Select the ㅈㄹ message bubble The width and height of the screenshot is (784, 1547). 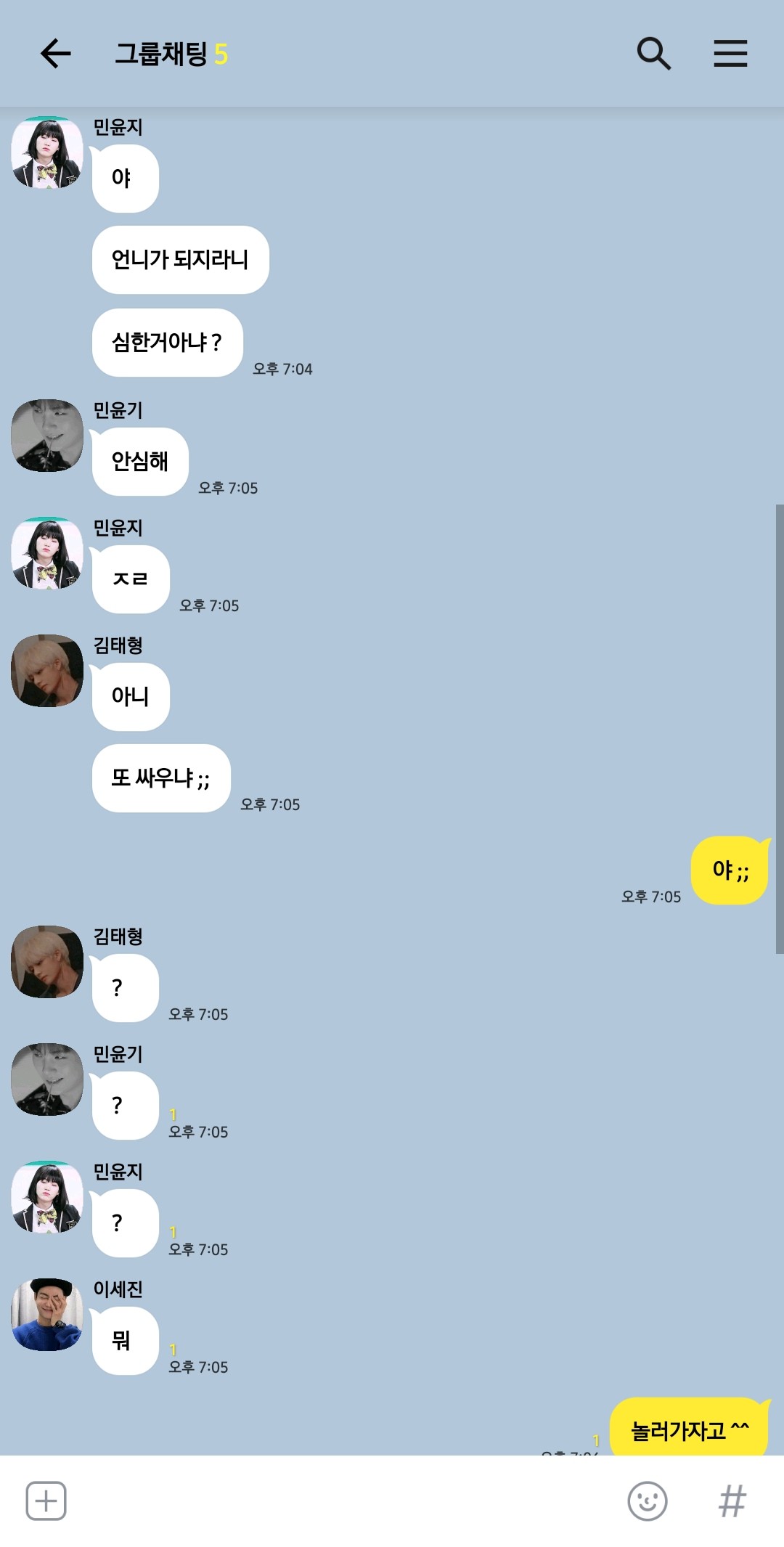131,579
